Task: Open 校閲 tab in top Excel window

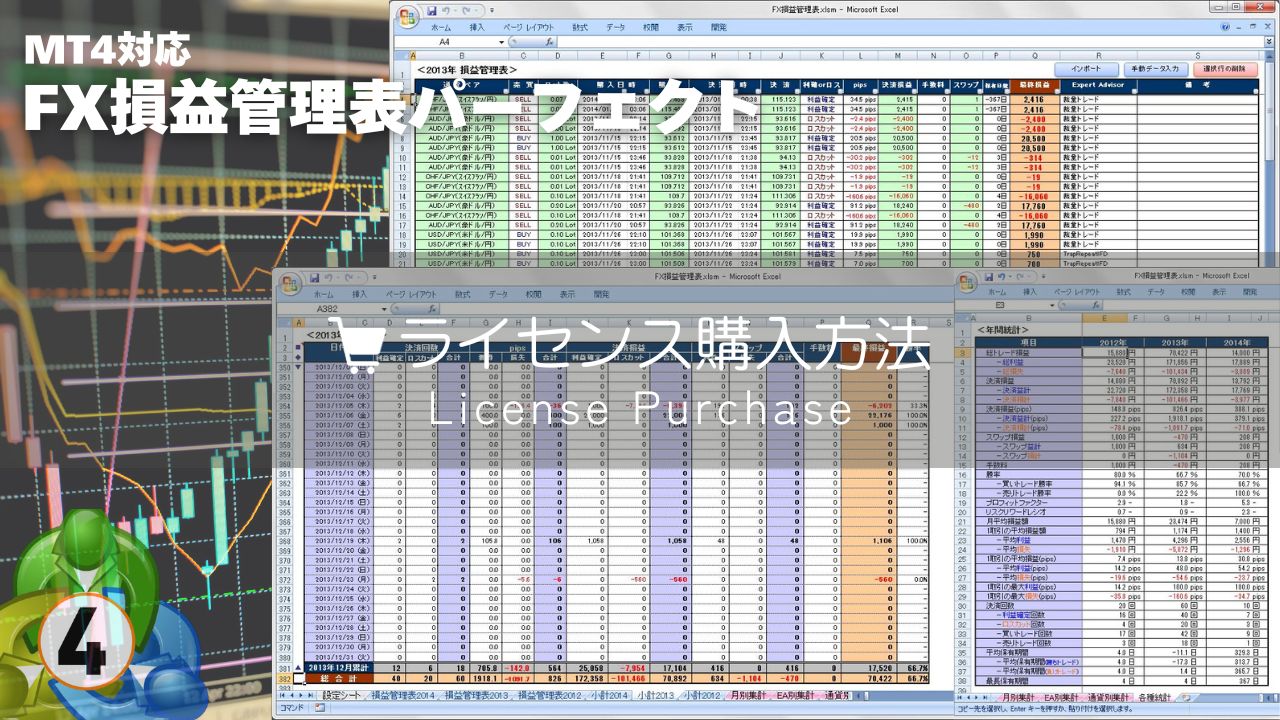Action: (x=651, y=27)
